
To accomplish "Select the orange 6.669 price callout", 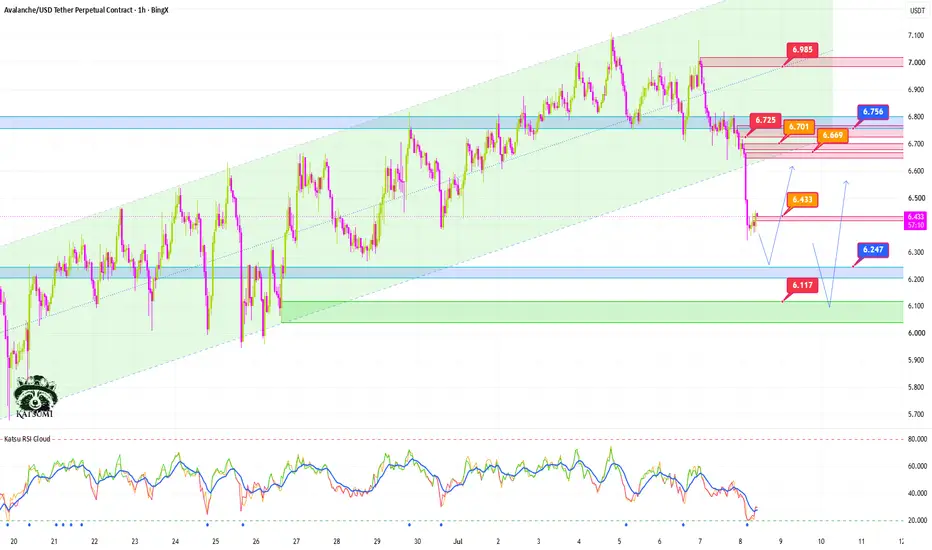I will pyautogui.click(x=833, y=135).
